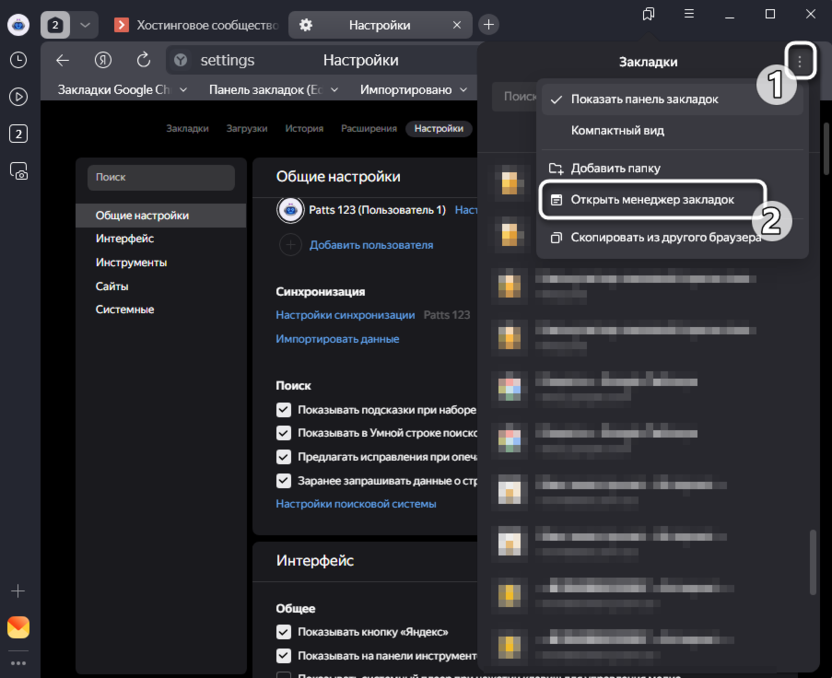Open the three-dots sidebar options
The image size is (832, 678).
click(19, 663)
